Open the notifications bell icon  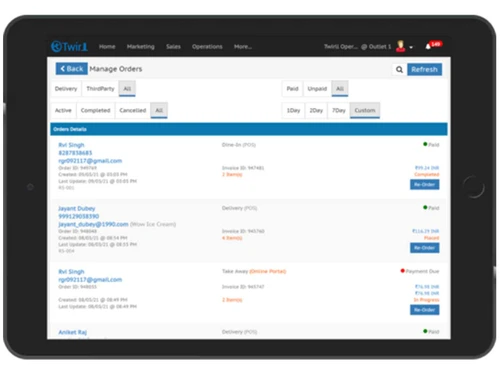(428, 47)
